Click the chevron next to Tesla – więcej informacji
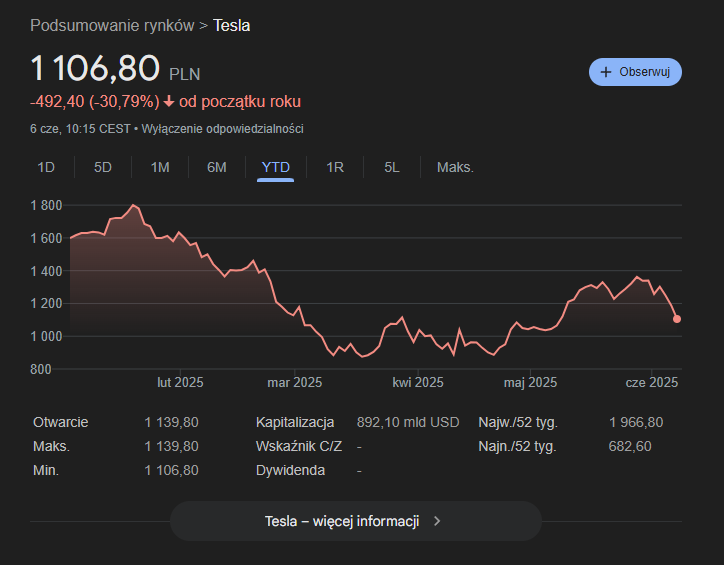This screenshot has width=724, height=565. click(x=436, y=521)
